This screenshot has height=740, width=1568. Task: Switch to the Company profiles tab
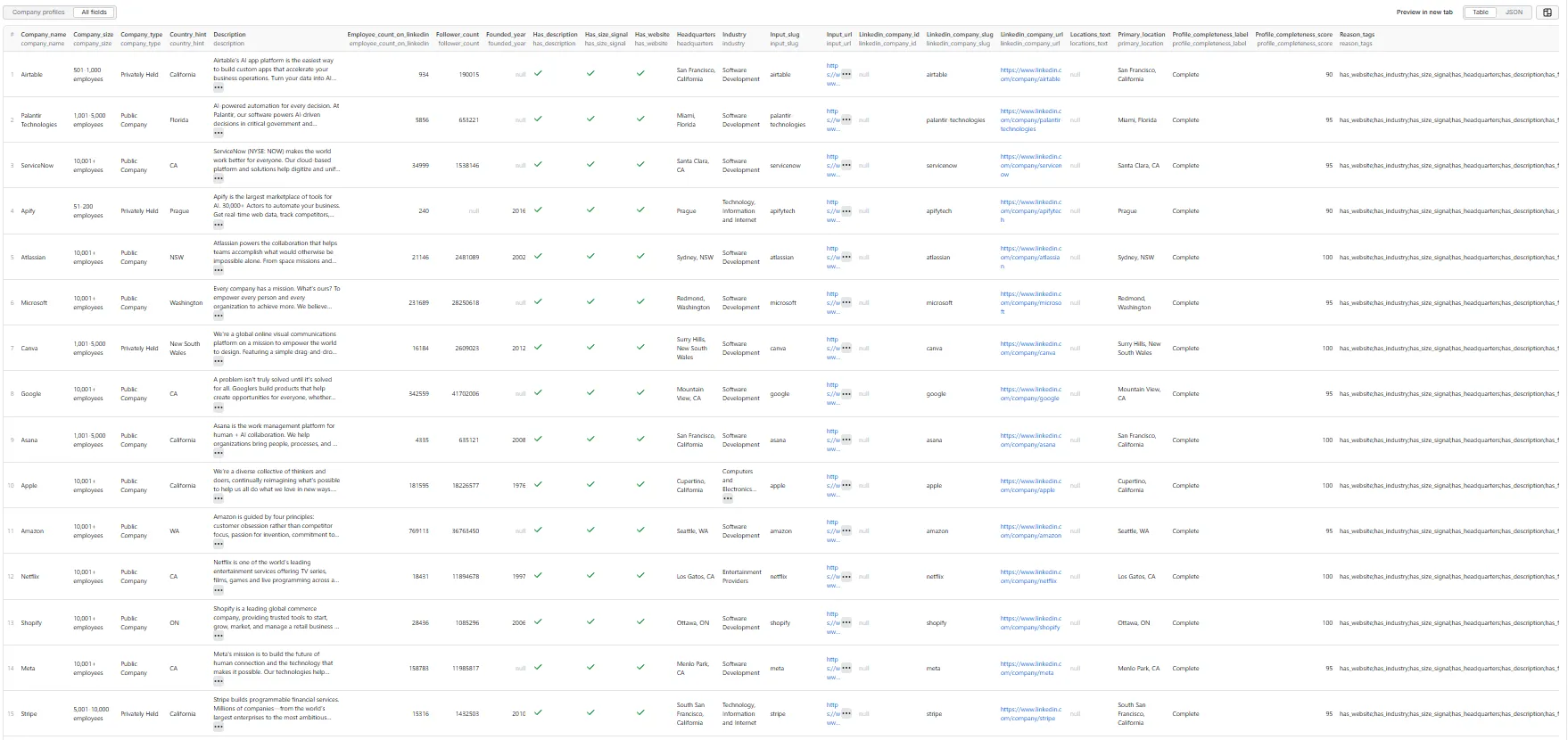click(38, 12)
